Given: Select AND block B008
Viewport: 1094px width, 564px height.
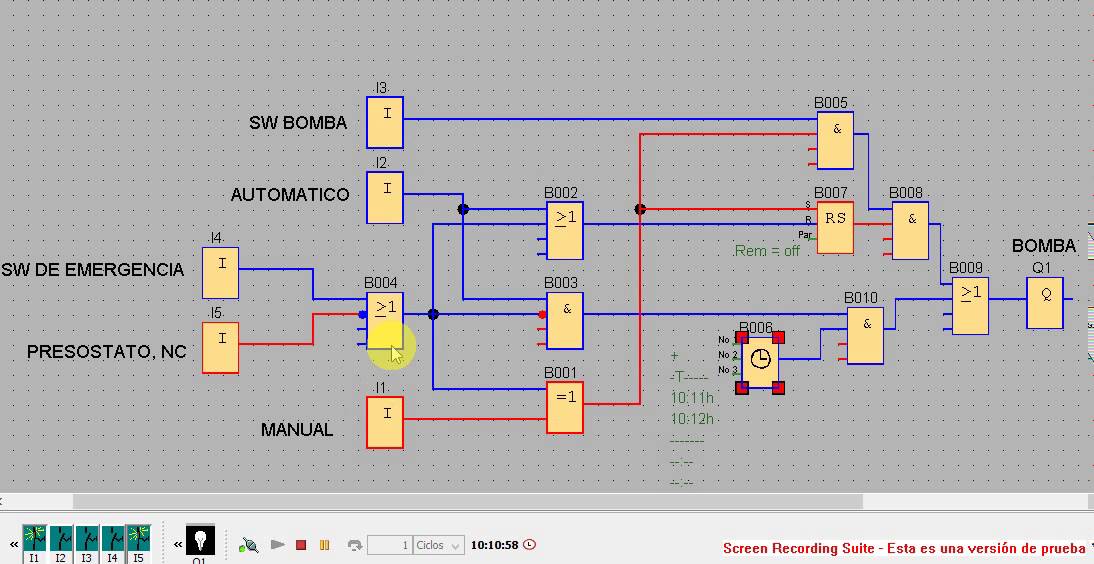Looking at the screenshot, I should 910,231.
